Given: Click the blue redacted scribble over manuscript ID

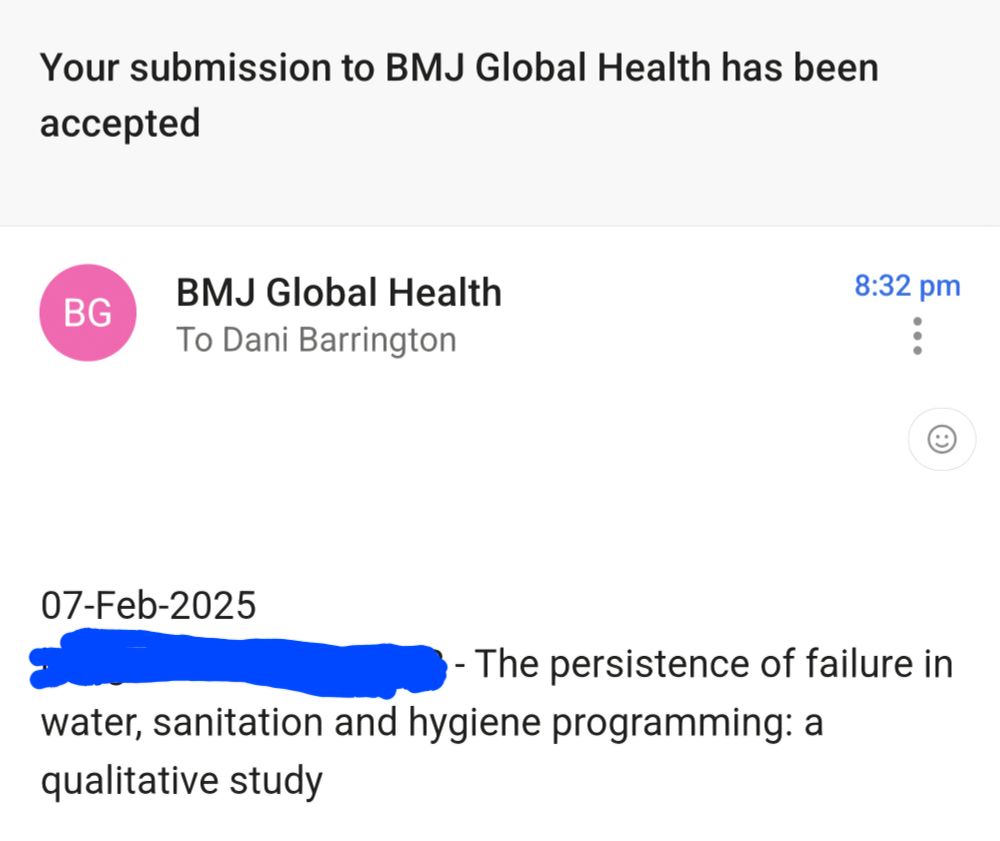Looking at the screenshot, I should (x=238, y=663).
